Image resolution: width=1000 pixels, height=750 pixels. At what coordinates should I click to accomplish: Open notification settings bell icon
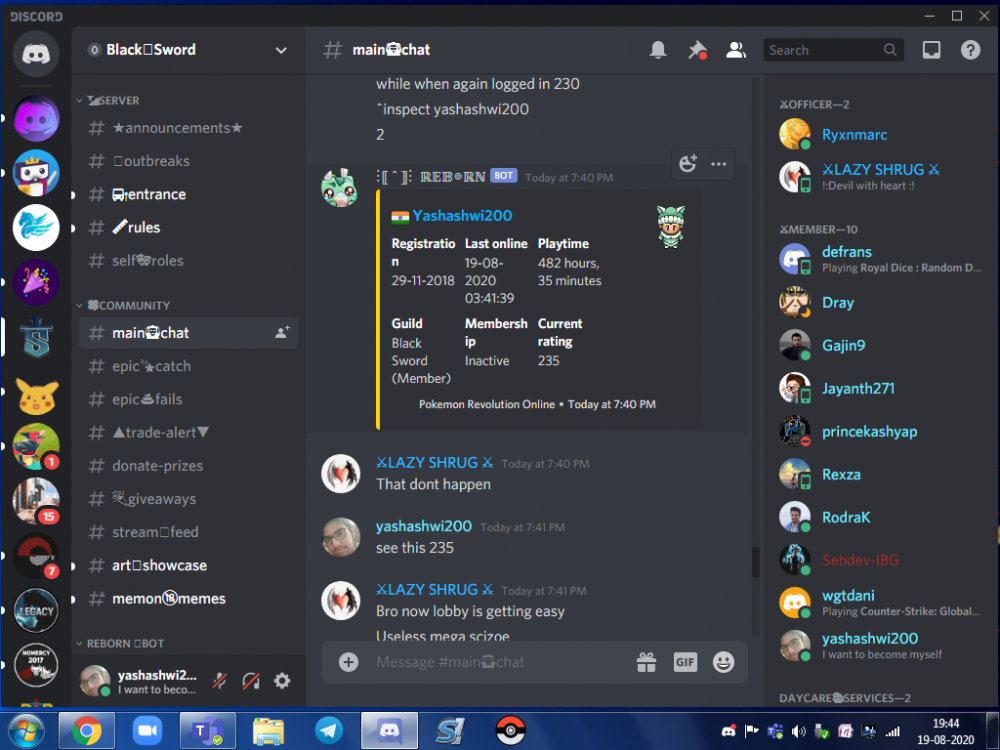[658, 50]
